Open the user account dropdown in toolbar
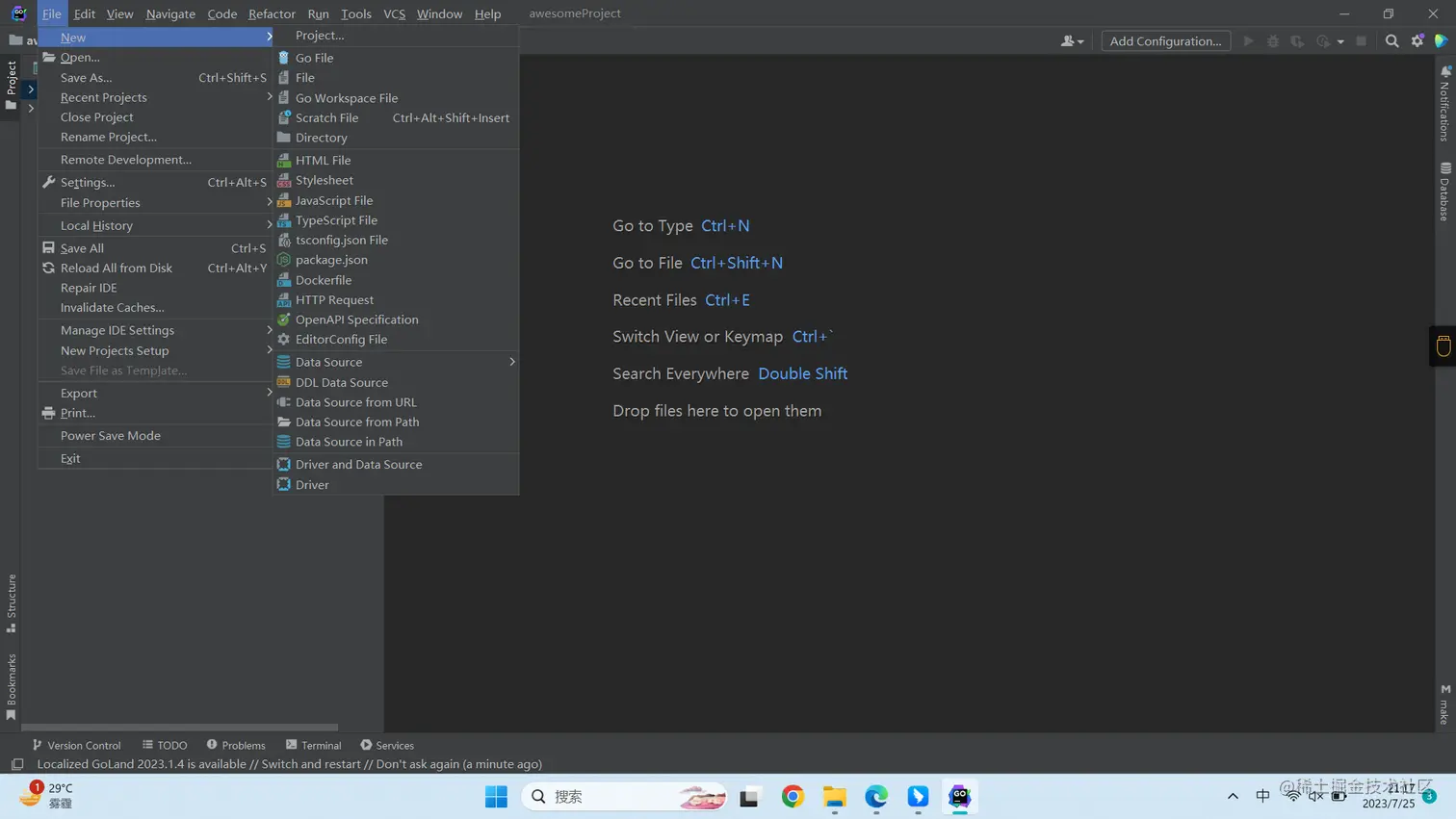Viewport: 1456px width, 819px height. click(1072, 41)
